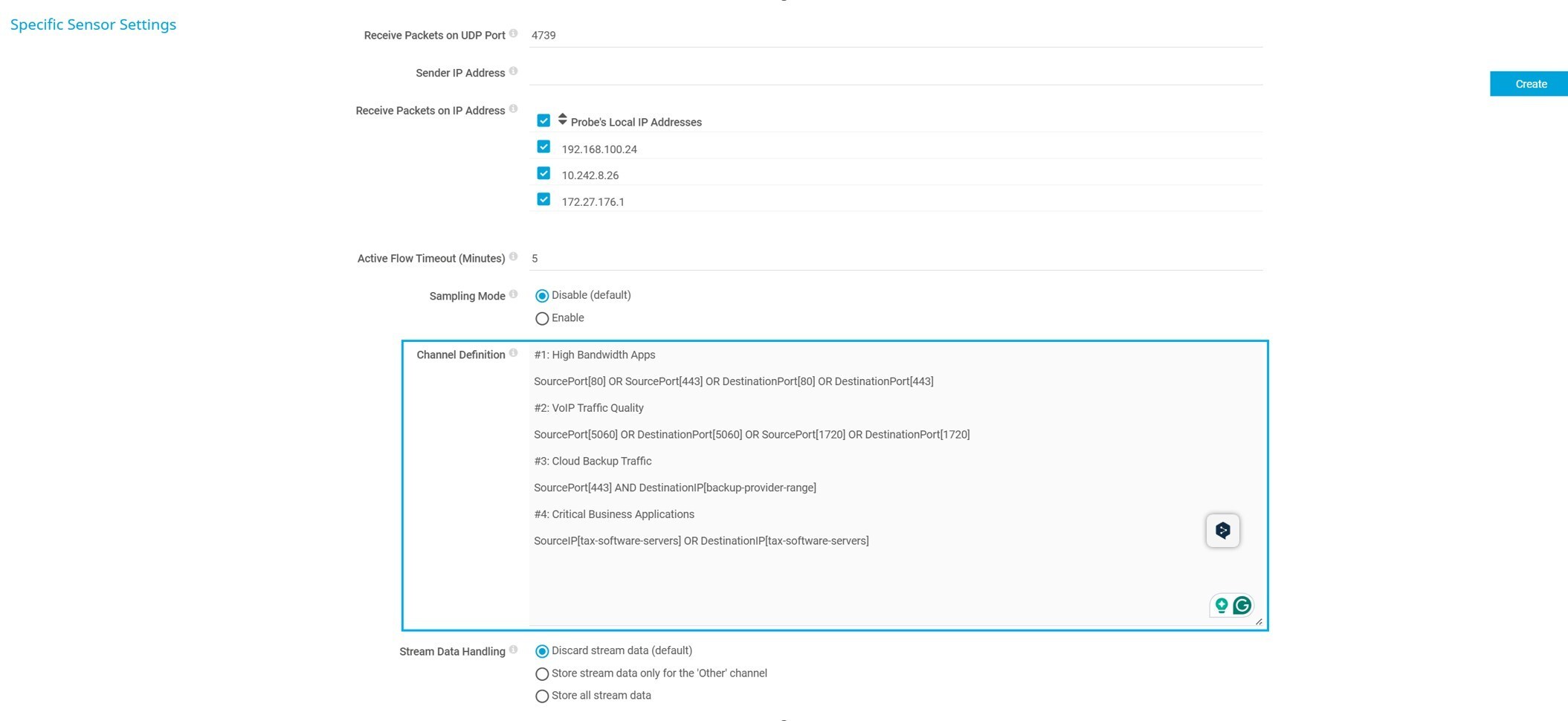Viewport: 1568px width, 721px height.
Task: Uncheck Probe's Local IP Addresses select-all checkbox
Action: click(543, 120)
